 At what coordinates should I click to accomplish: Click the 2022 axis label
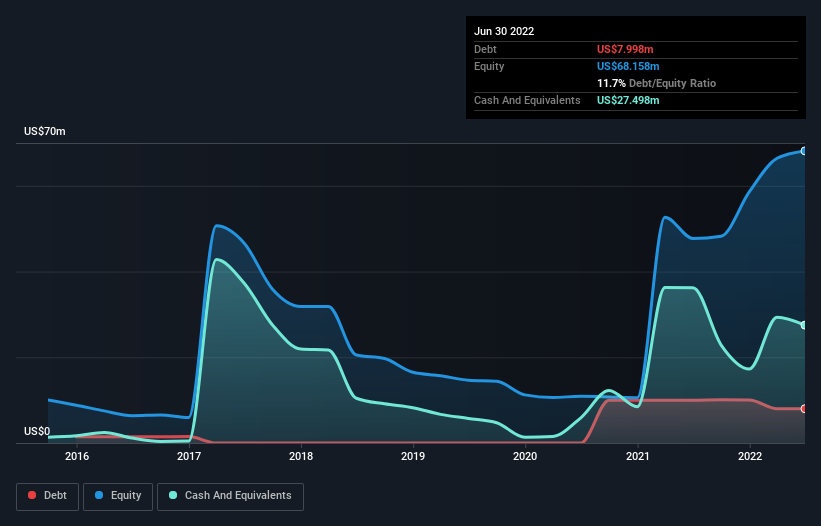click(x=750, y=456)
